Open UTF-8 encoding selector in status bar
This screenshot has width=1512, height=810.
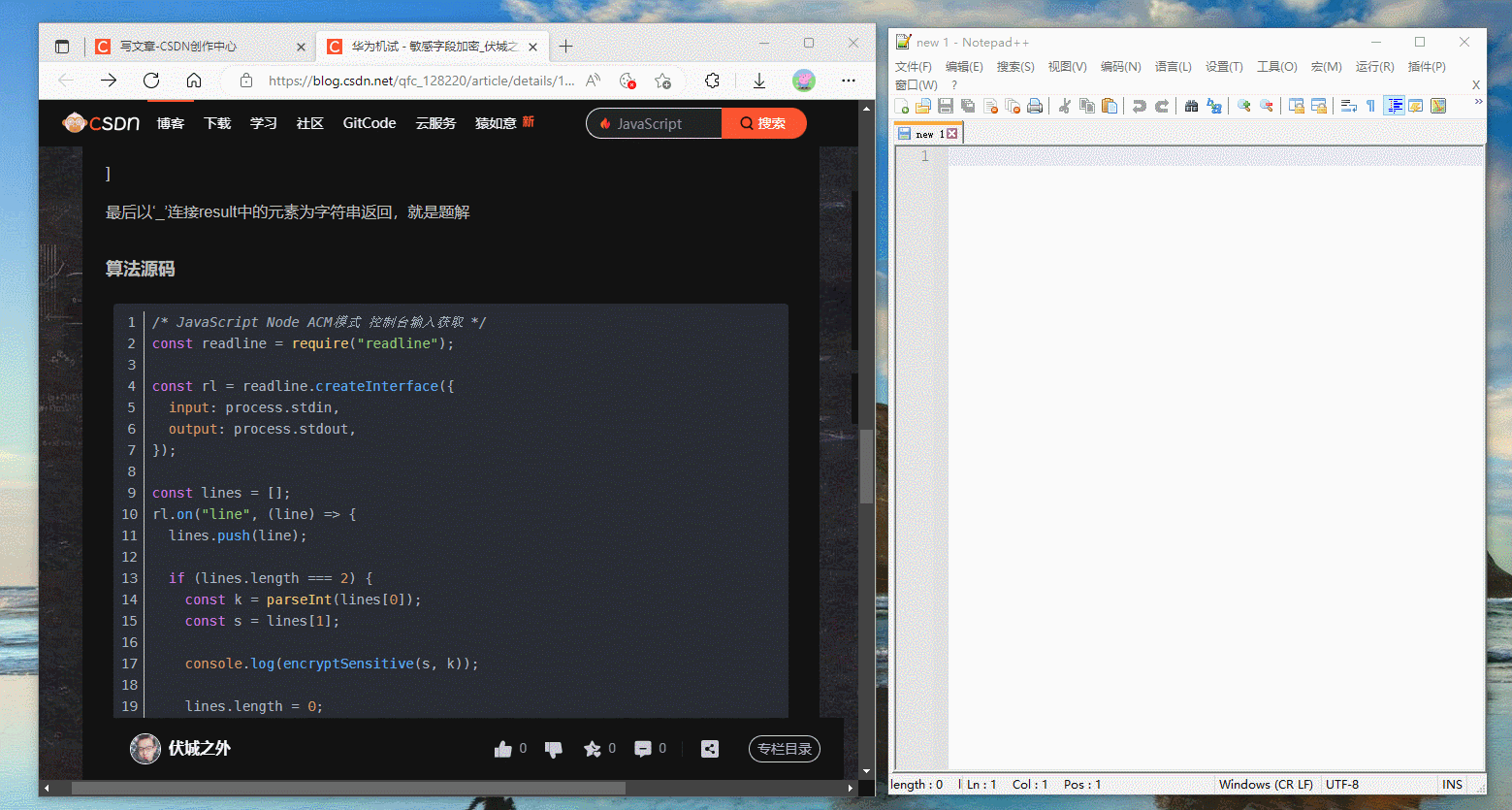(1342, 784)
